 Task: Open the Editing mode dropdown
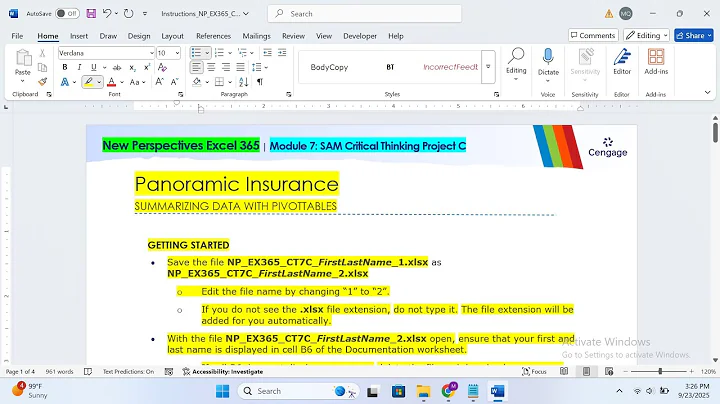point(646,35)
